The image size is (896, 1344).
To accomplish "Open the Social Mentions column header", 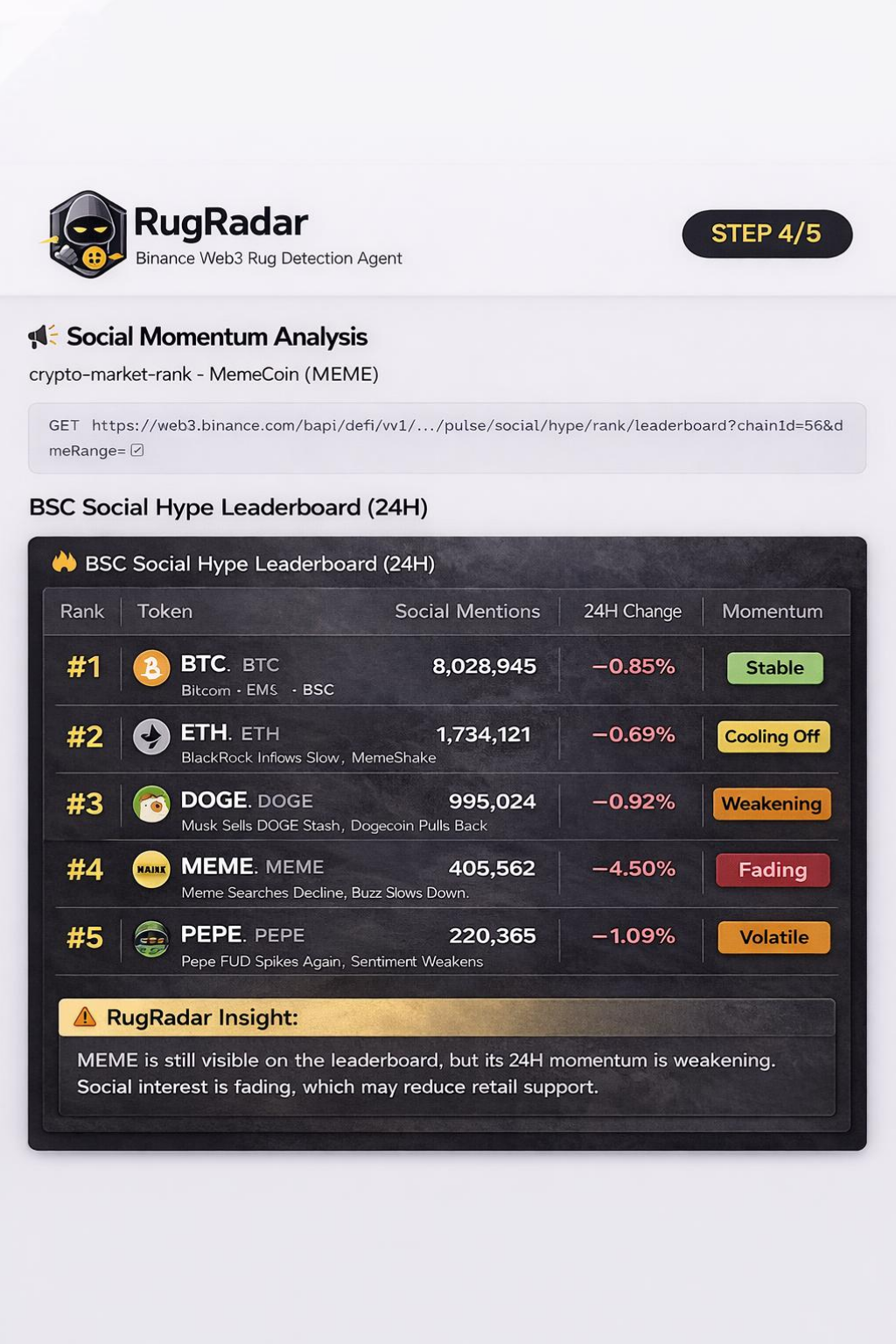I will [x=468, y=612].
